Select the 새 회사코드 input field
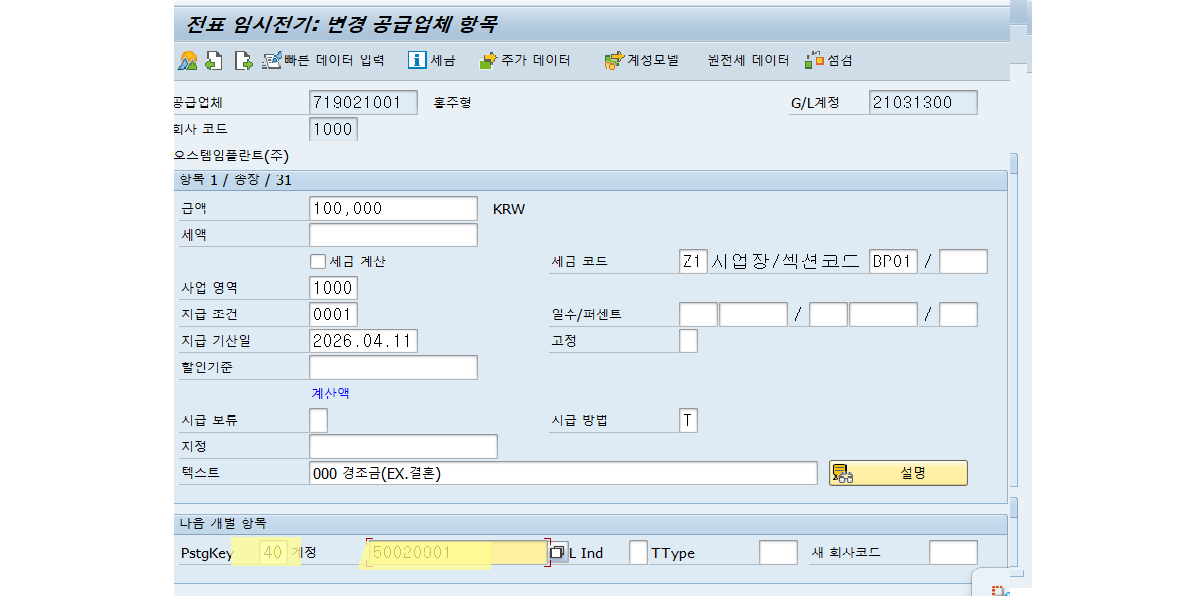 tap(953, 551)
